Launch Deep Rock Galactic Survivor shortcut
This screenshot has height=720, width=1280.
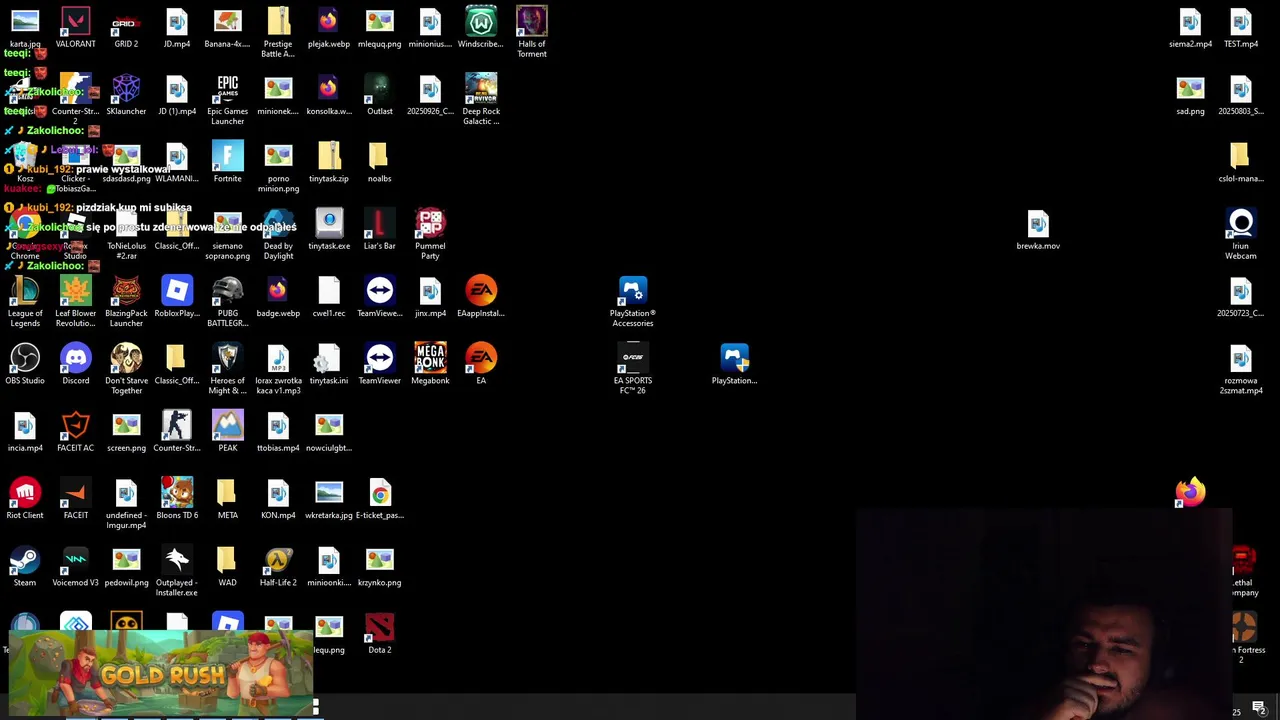(x=481, y=99)
